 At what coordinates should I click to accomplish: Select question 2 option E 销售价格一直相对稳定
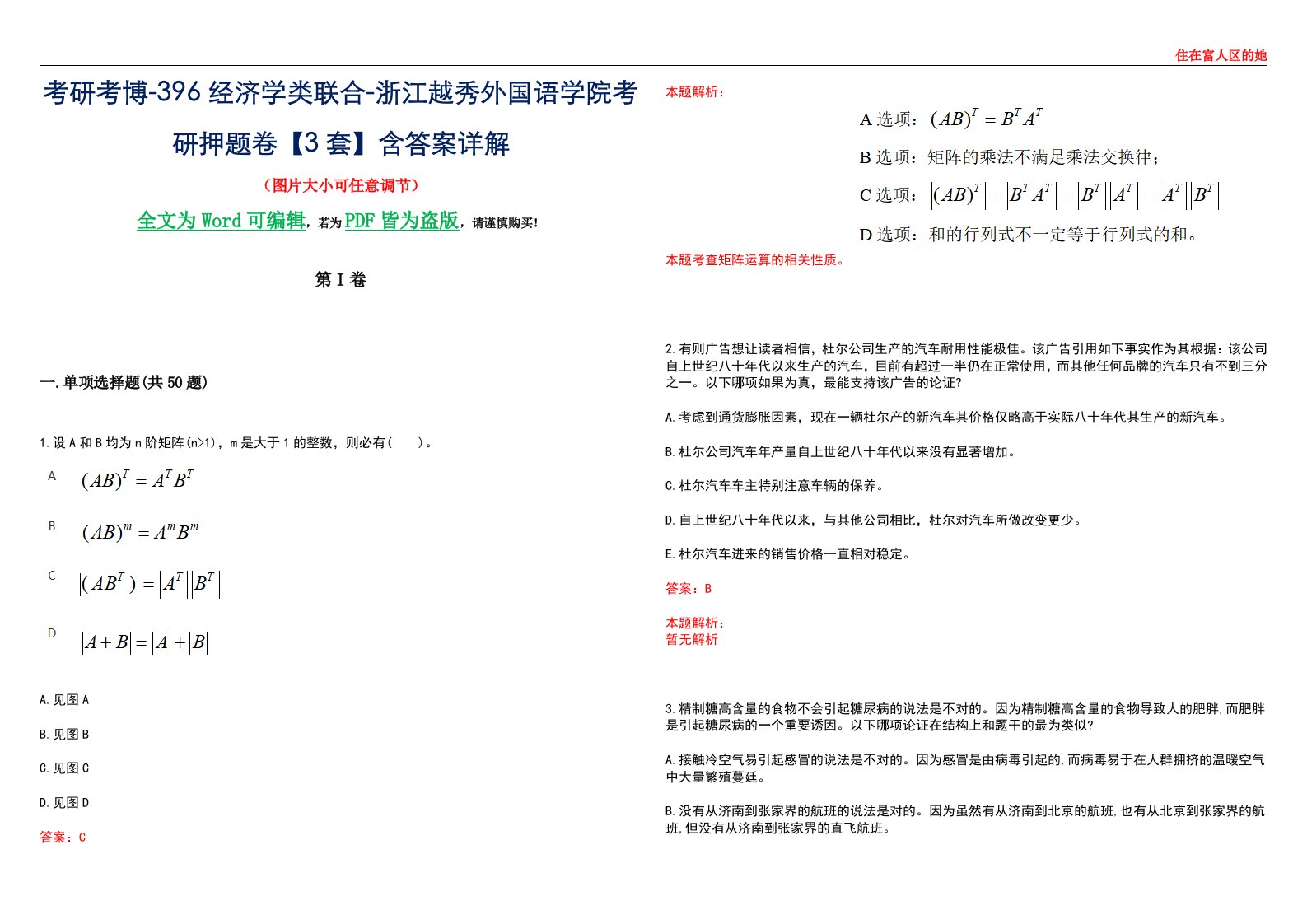789,554
